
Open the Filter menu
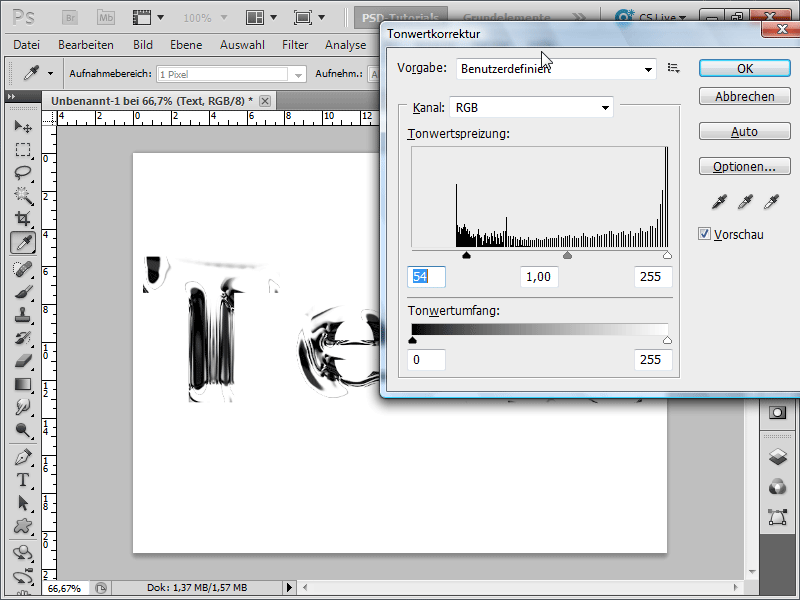coord(295,45)
